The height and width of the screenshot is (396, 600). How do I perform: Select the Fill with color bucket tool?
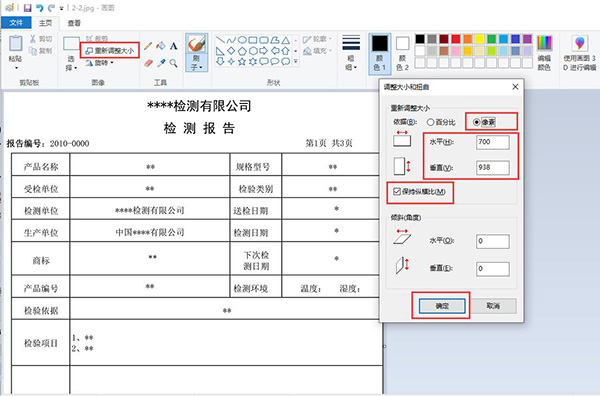161,46
